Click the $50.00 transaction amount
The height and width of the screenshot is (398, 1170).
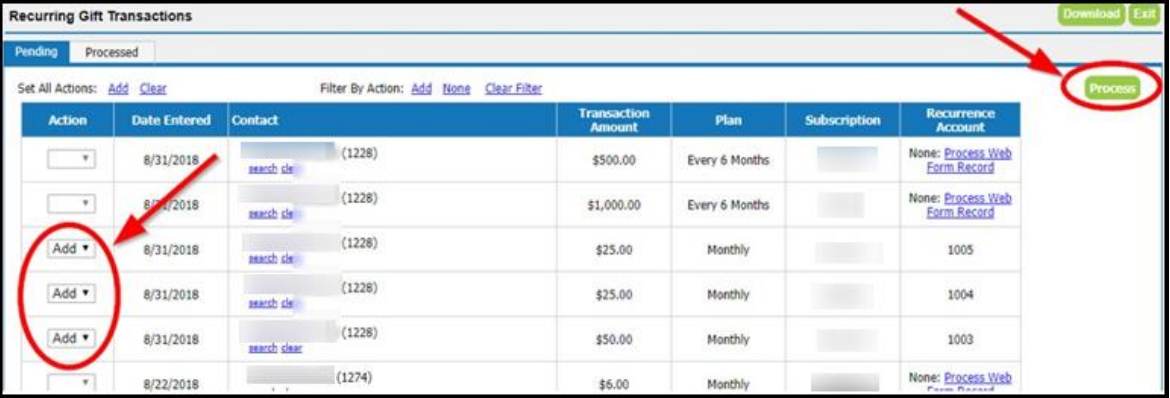[614, 339]
